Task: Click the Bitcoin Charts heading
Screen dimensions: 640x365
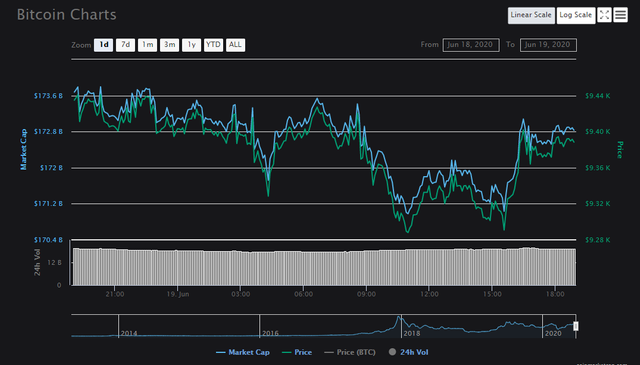Action: point(67,15)
